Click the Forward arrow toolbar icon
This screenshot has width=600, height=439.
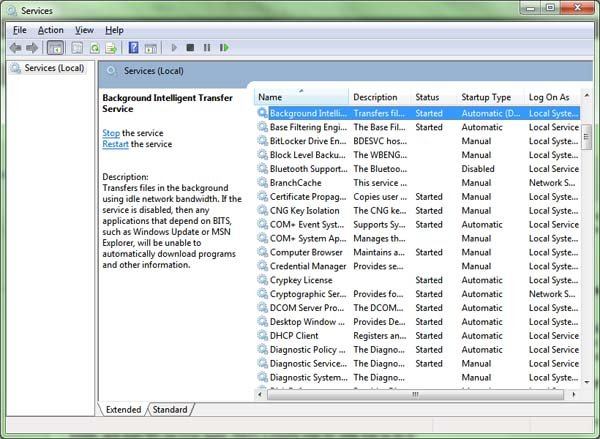[32, 48]
